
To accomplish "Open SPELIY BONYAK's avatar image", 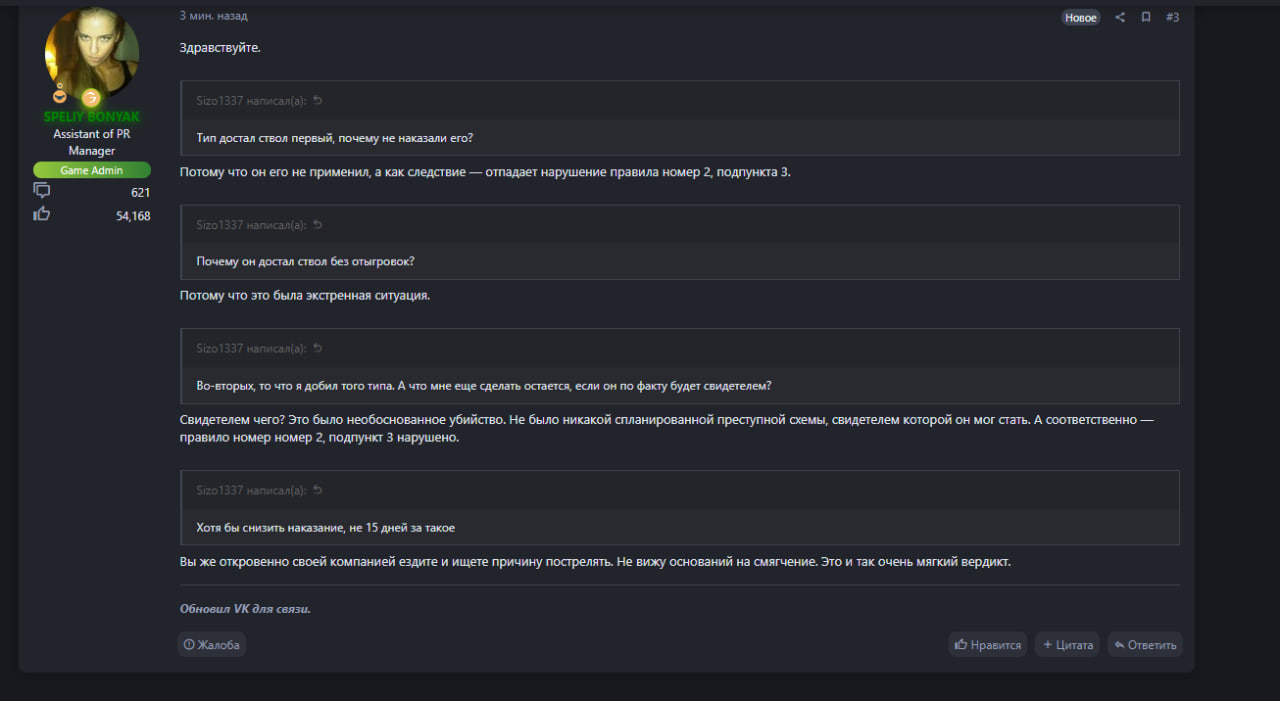I will (x=92, y=53).
